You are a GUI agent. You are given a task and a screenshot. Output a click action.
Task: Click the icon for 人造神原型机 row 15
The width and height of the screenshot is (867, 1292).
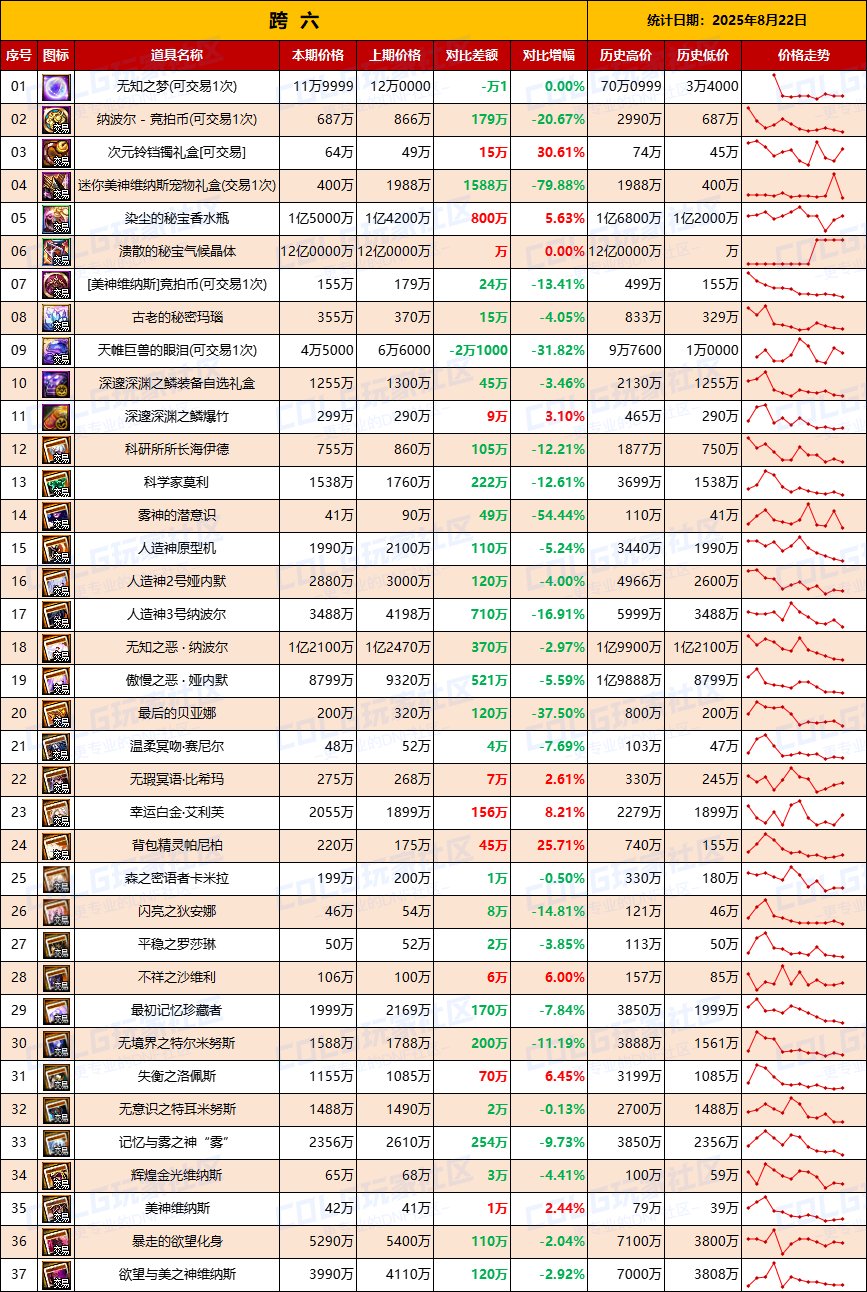[56, 549]
